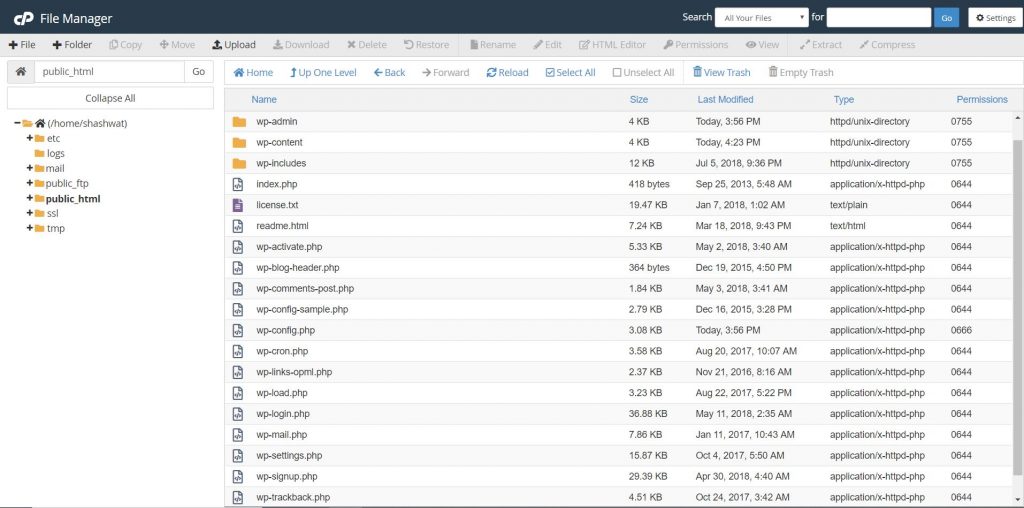
Task: Click Empty Trash
Action: pyautogui.click(x=801, y=72)
